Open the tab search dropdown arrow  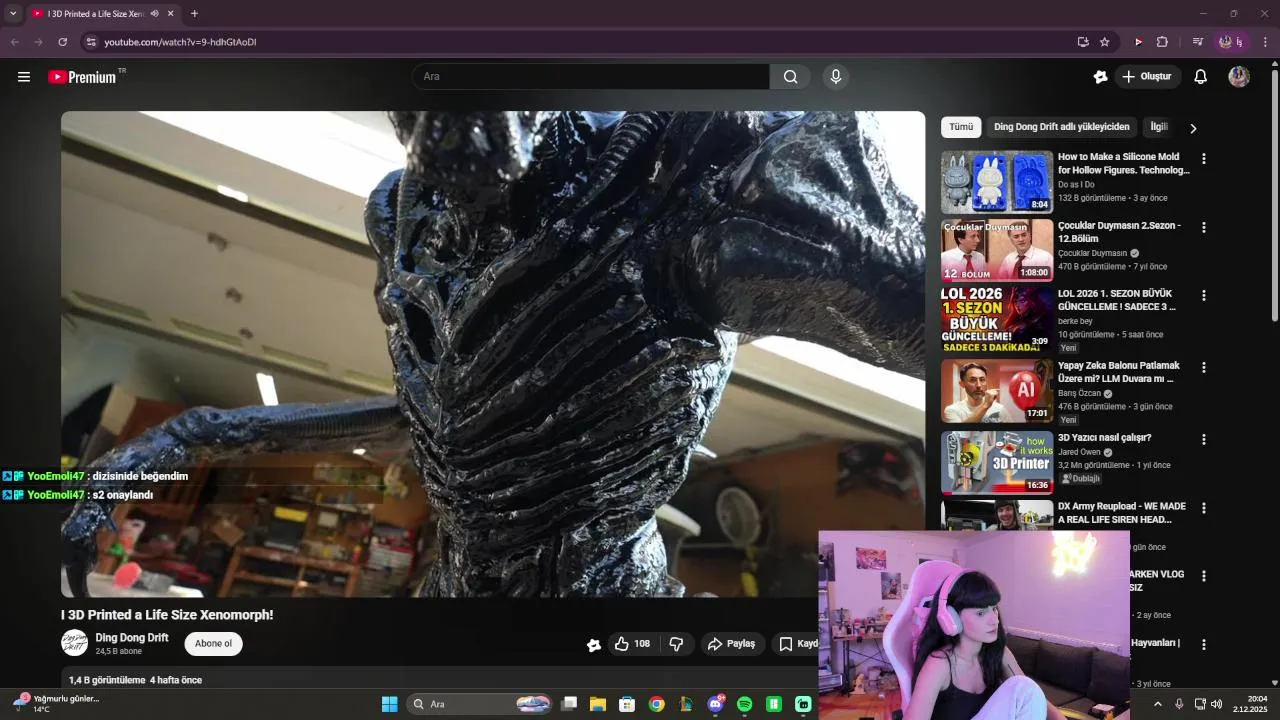tap(13, 14)
